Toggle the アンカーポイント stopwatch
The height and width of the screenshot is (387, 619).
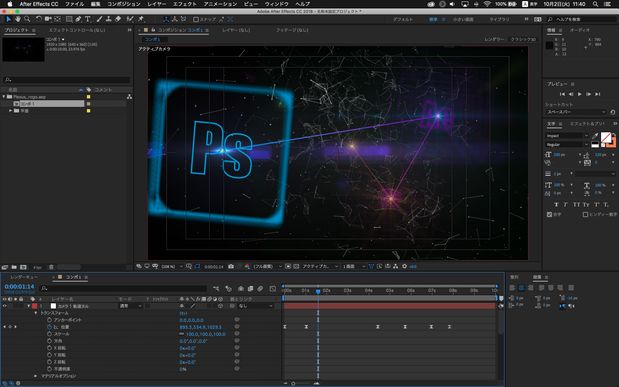(49, 320)
